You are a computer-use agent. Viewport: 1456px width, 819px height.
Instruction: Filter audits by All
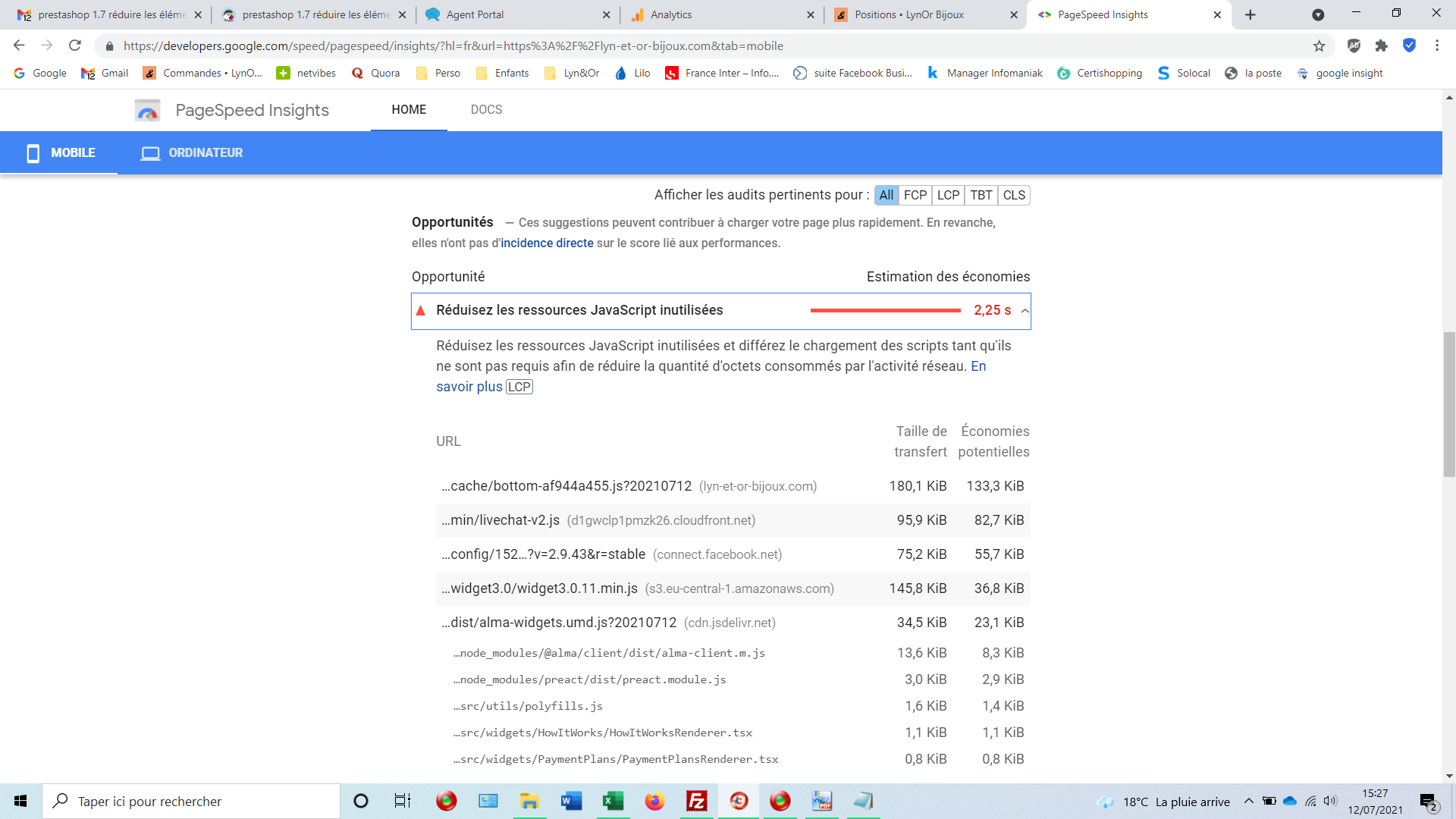[x=886, y=195]
